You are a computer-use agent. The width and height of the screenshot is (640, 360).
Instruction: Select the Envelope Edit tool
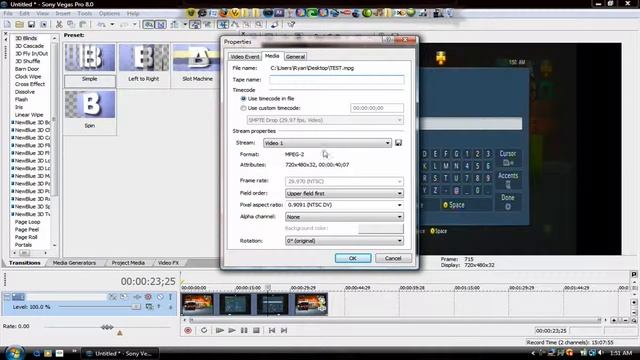pos(234,24)
